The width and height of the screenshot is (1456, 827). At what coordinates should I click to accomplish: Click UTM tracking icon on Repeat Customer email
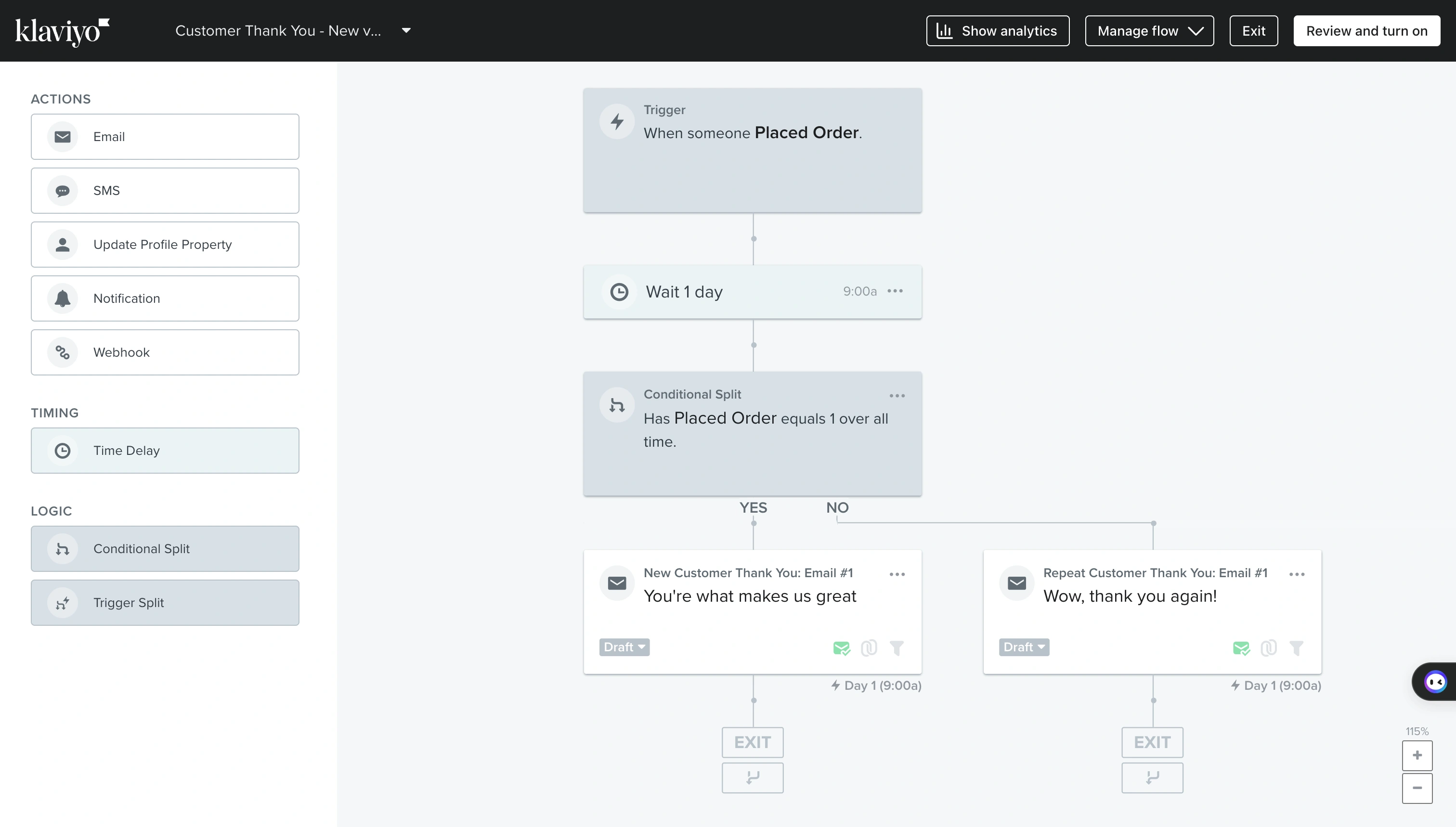pos(1269,648)
